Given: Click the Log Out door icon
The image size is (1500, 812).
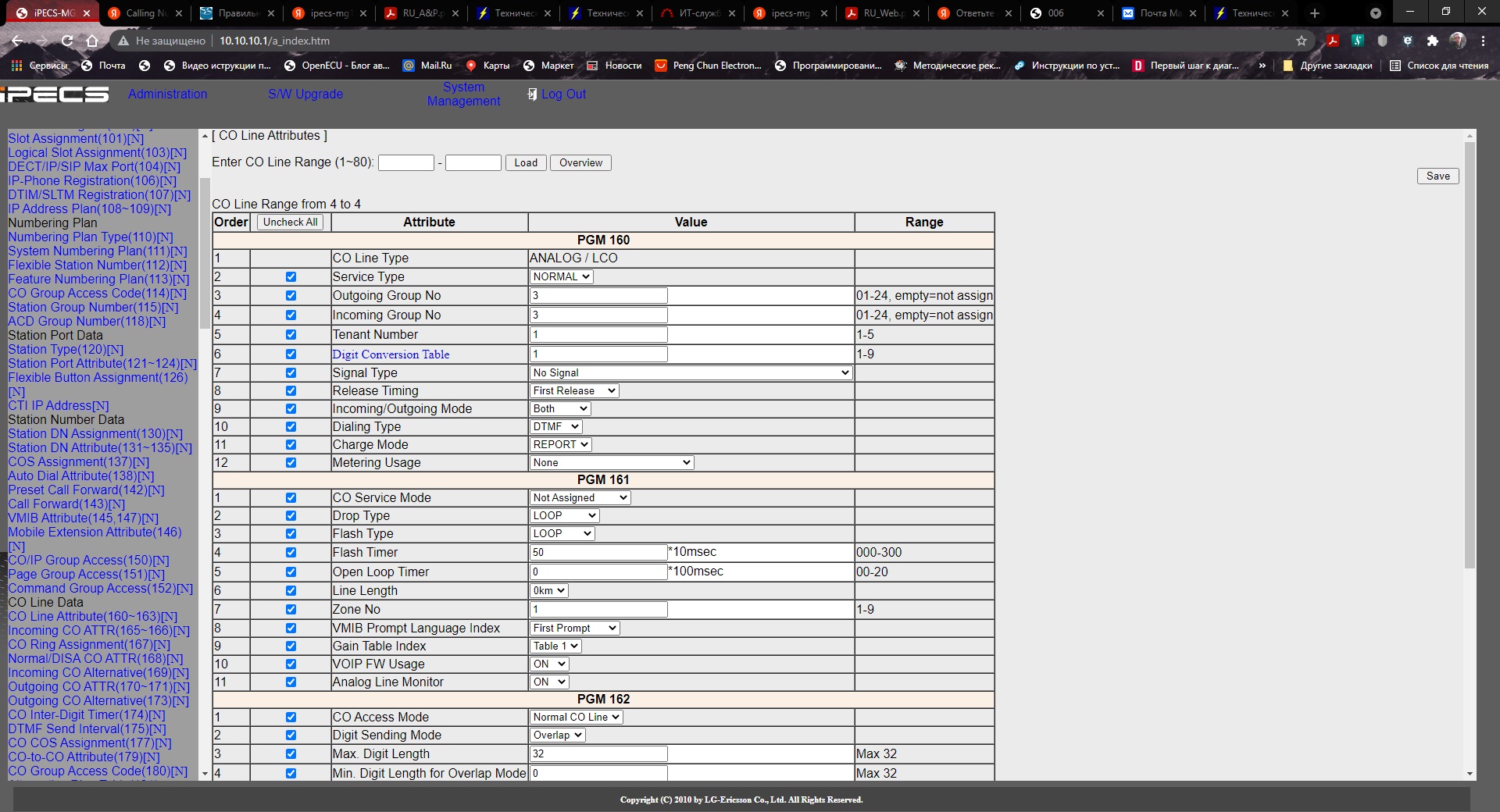Looking at the screenshot, I should click(532, 94).
